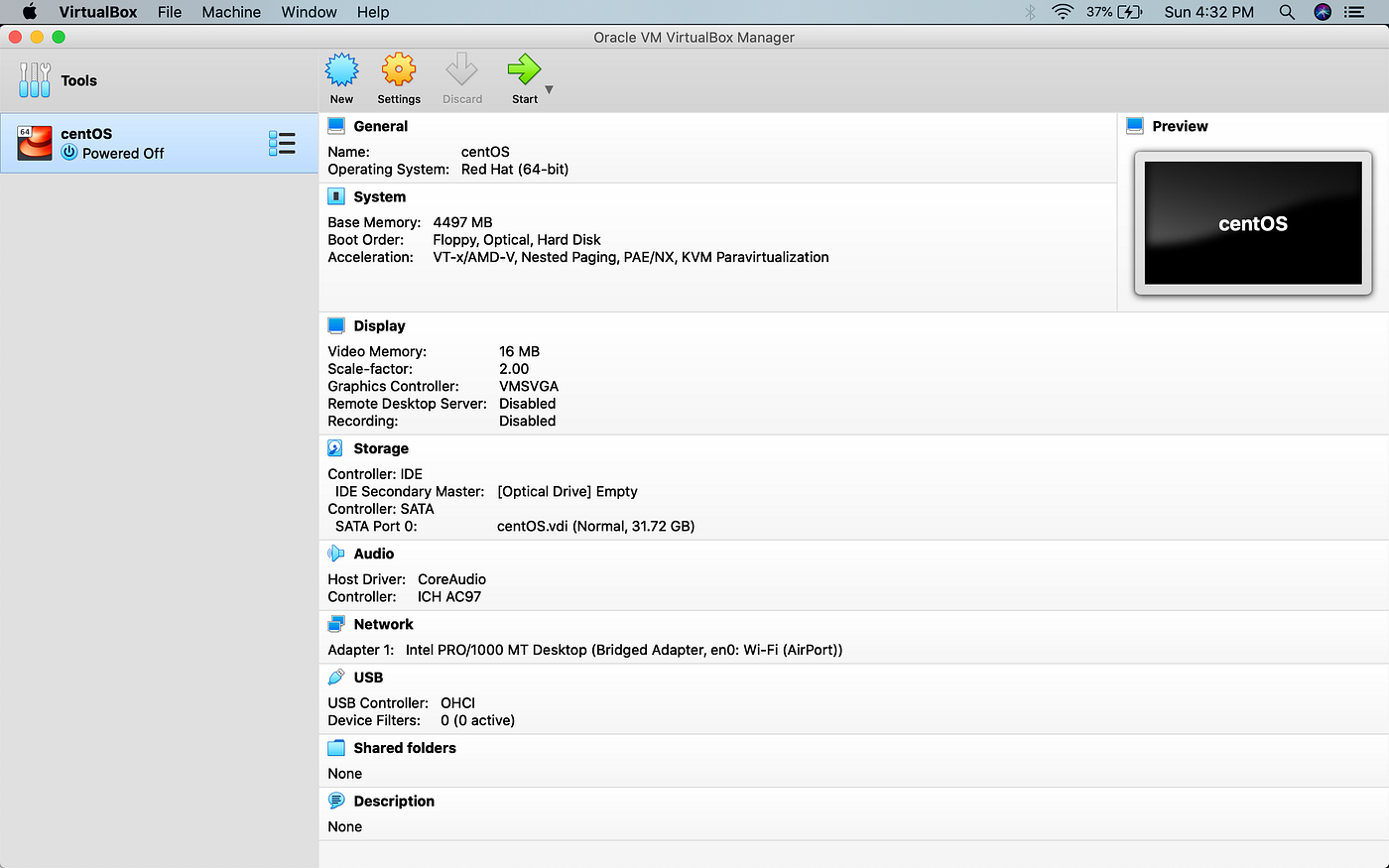Open the Display settings heading link

(x=380, y=325)
